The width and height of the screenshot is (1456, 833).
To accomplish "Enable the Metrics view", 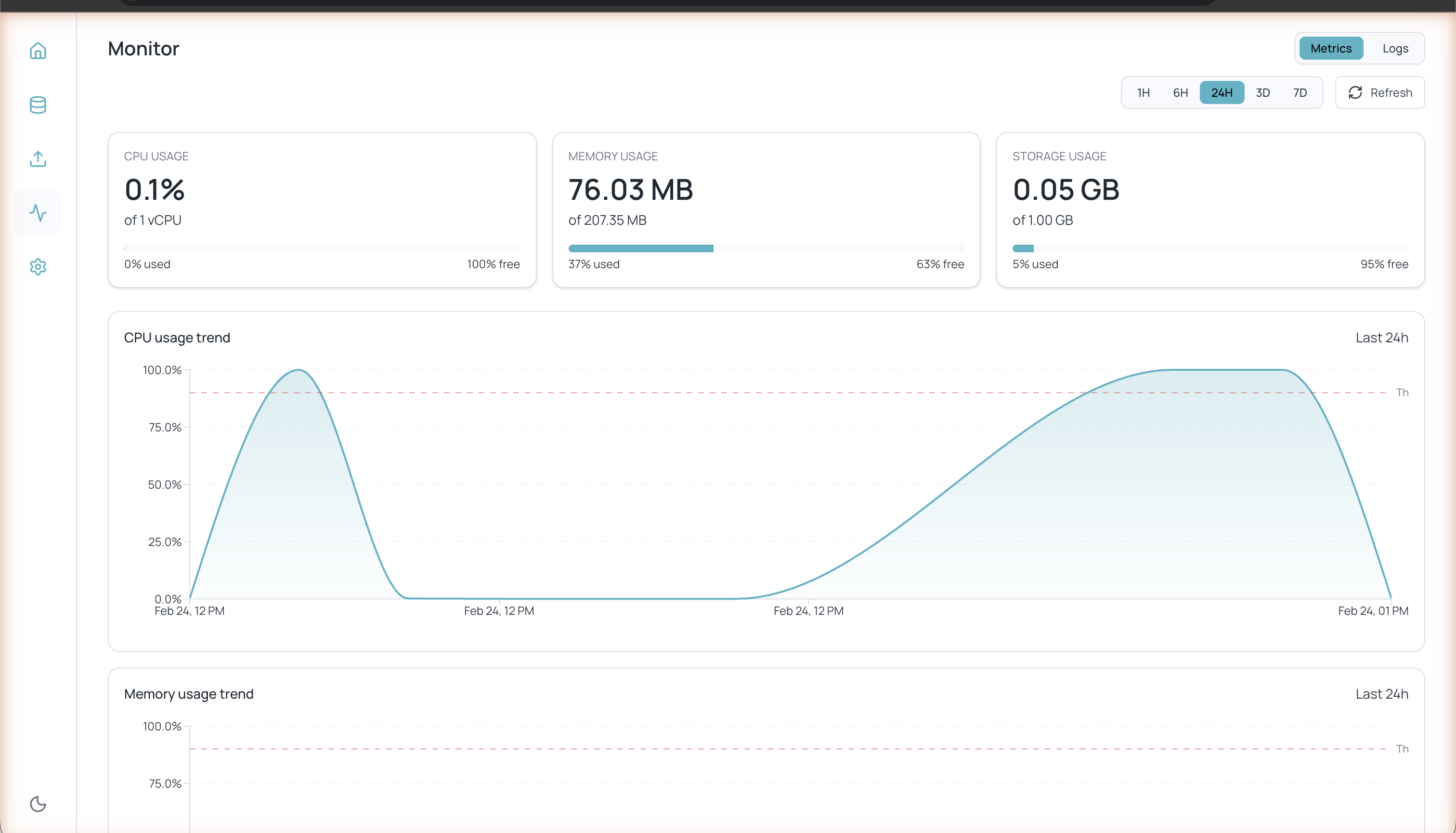I will point(1331,48).
